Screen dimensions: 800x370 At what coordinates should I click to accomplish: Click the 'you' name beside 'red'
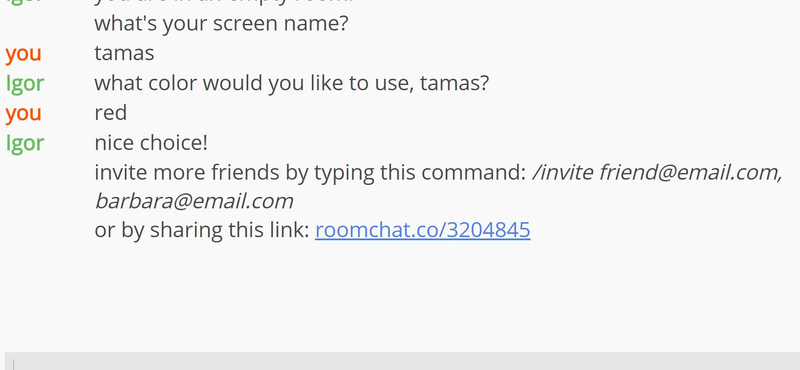pos(23,113)
